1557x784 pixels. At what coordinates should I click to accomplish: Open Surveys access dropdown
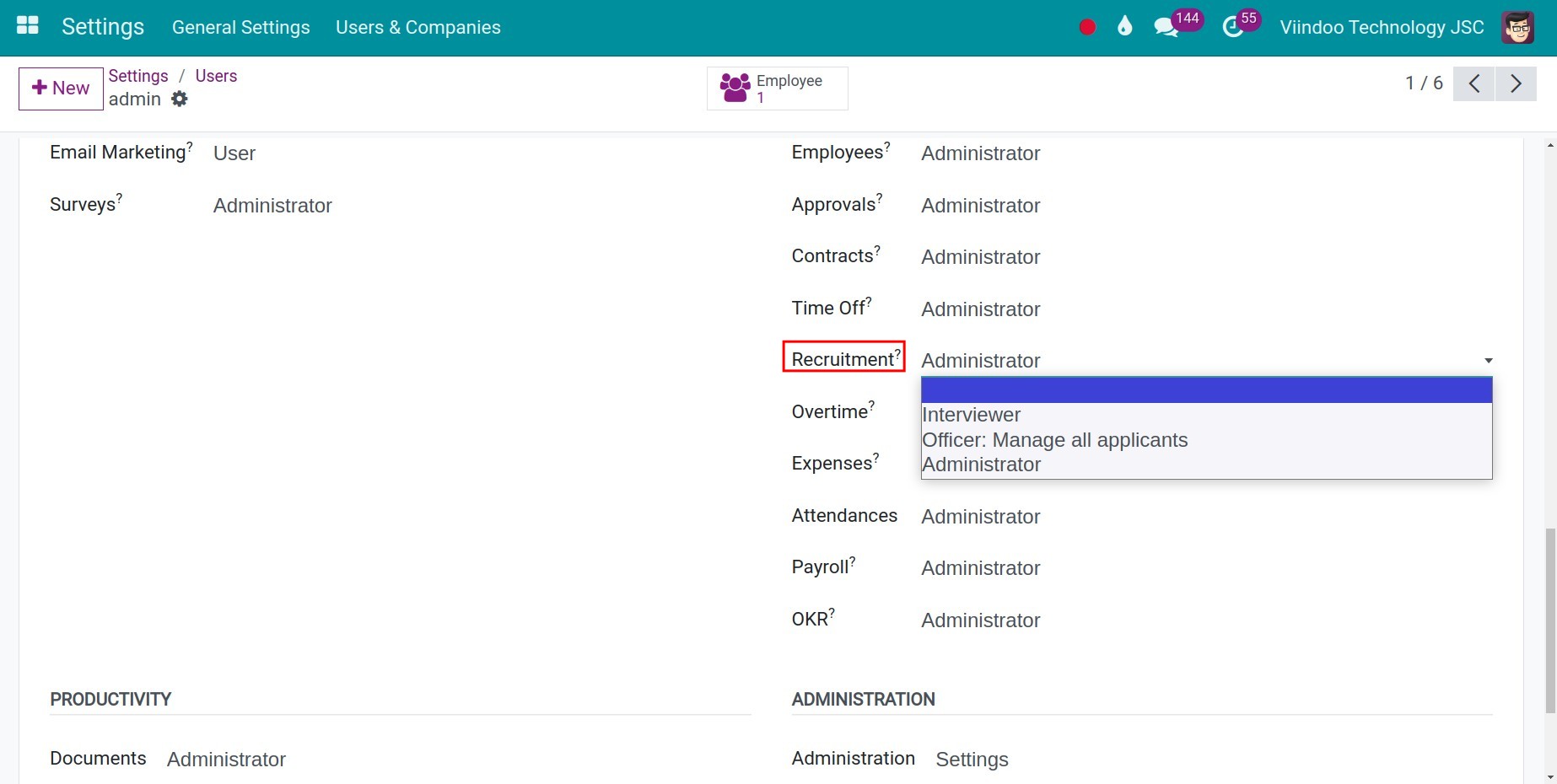pyautogui.click(x=482, y=206)
